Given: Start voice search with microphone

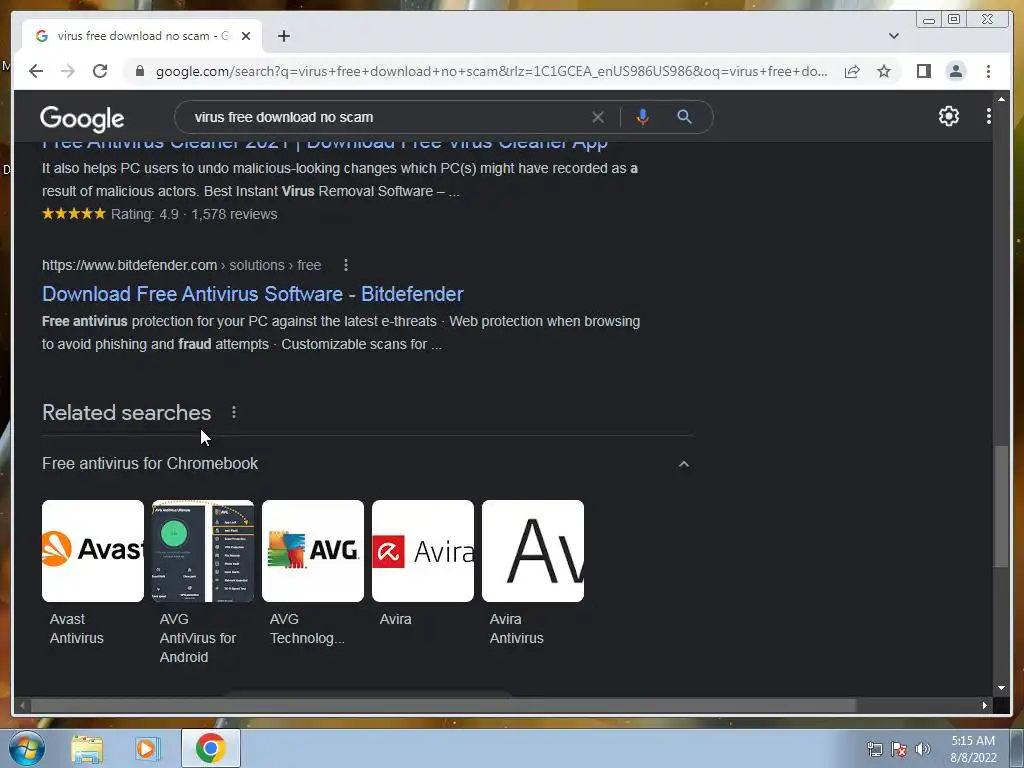Looking at the screenshot, I should click(x=643, y=117).
